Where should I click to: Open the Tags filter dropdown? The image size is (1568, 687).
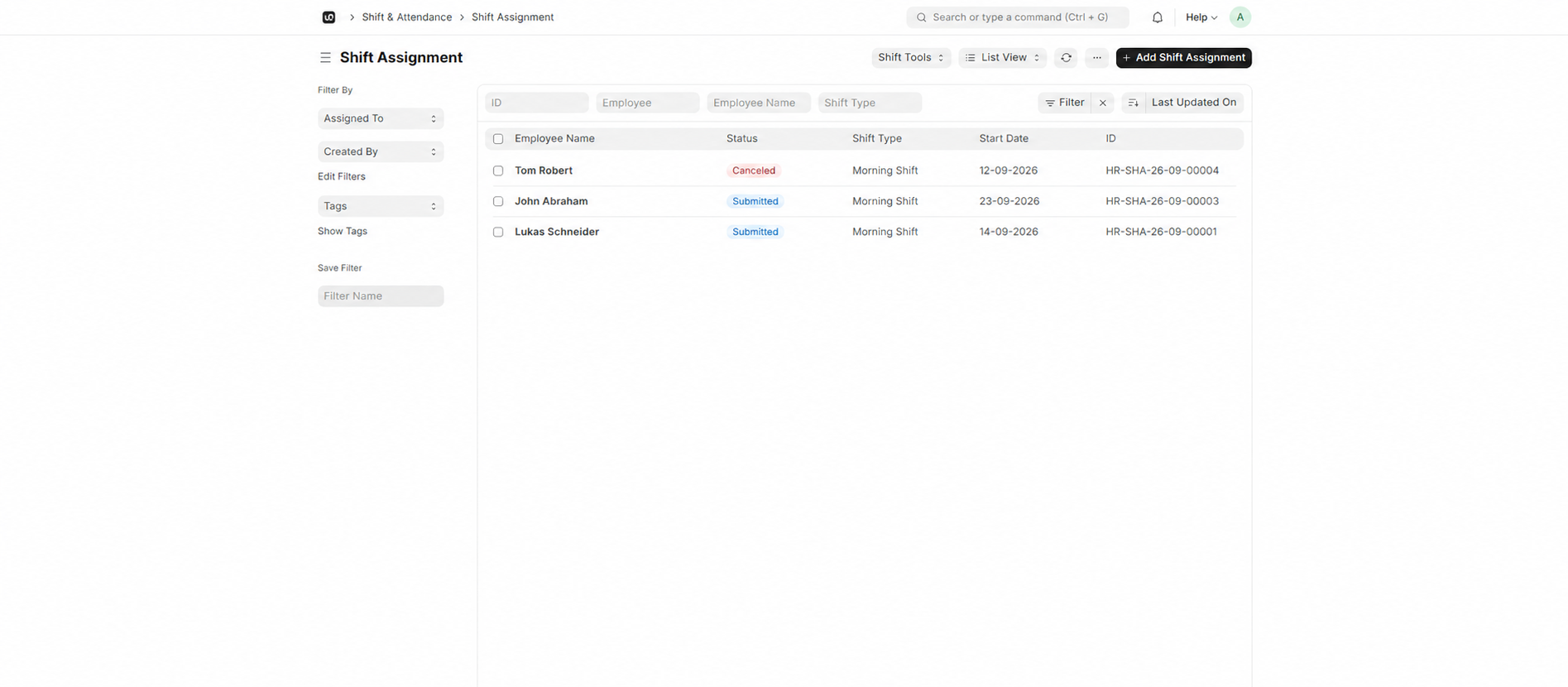pos(381,206)
